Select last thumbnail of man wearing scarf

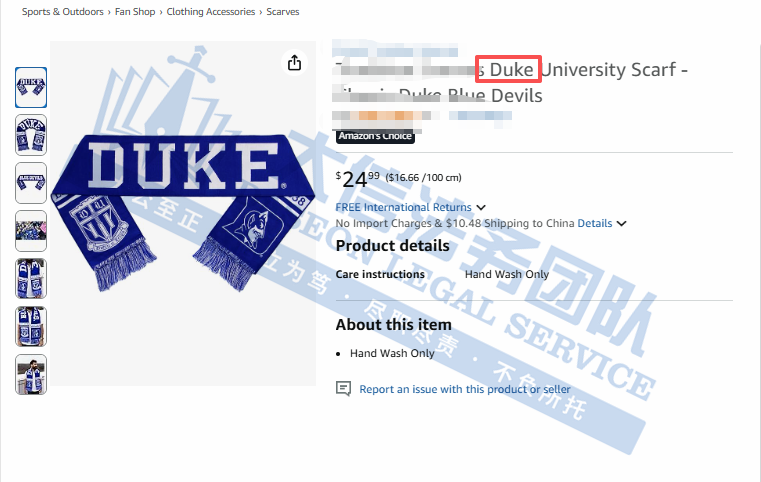(x=31, y=374)
